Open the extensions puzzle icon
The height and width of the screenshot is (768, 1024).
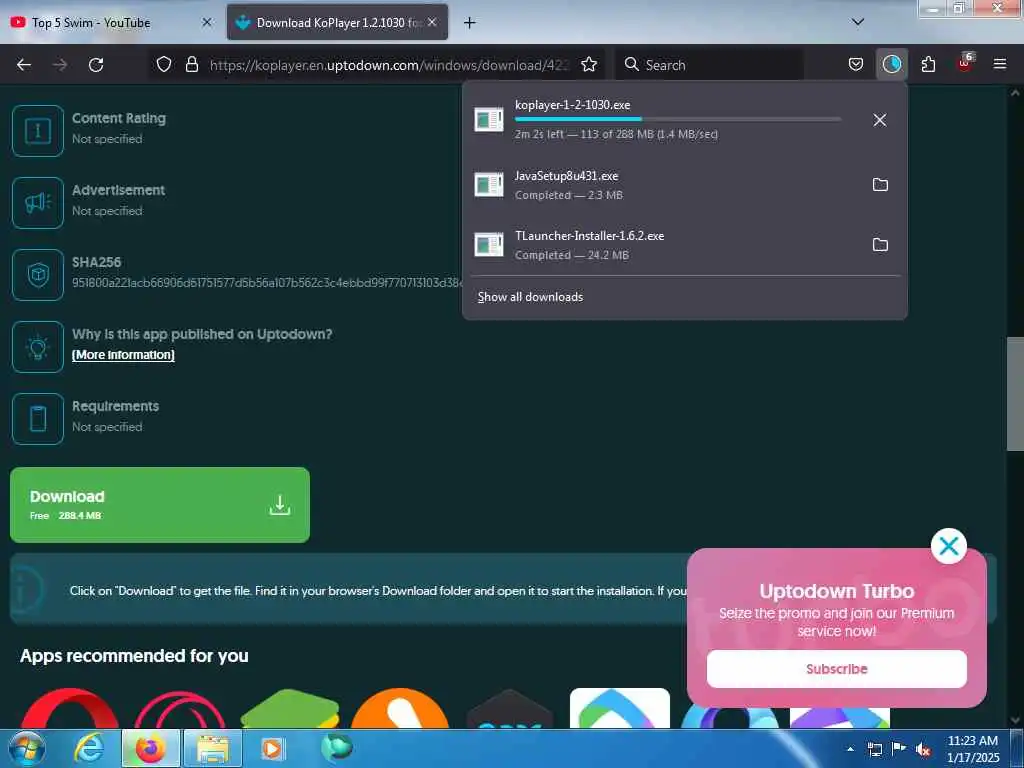pos(928,64)
